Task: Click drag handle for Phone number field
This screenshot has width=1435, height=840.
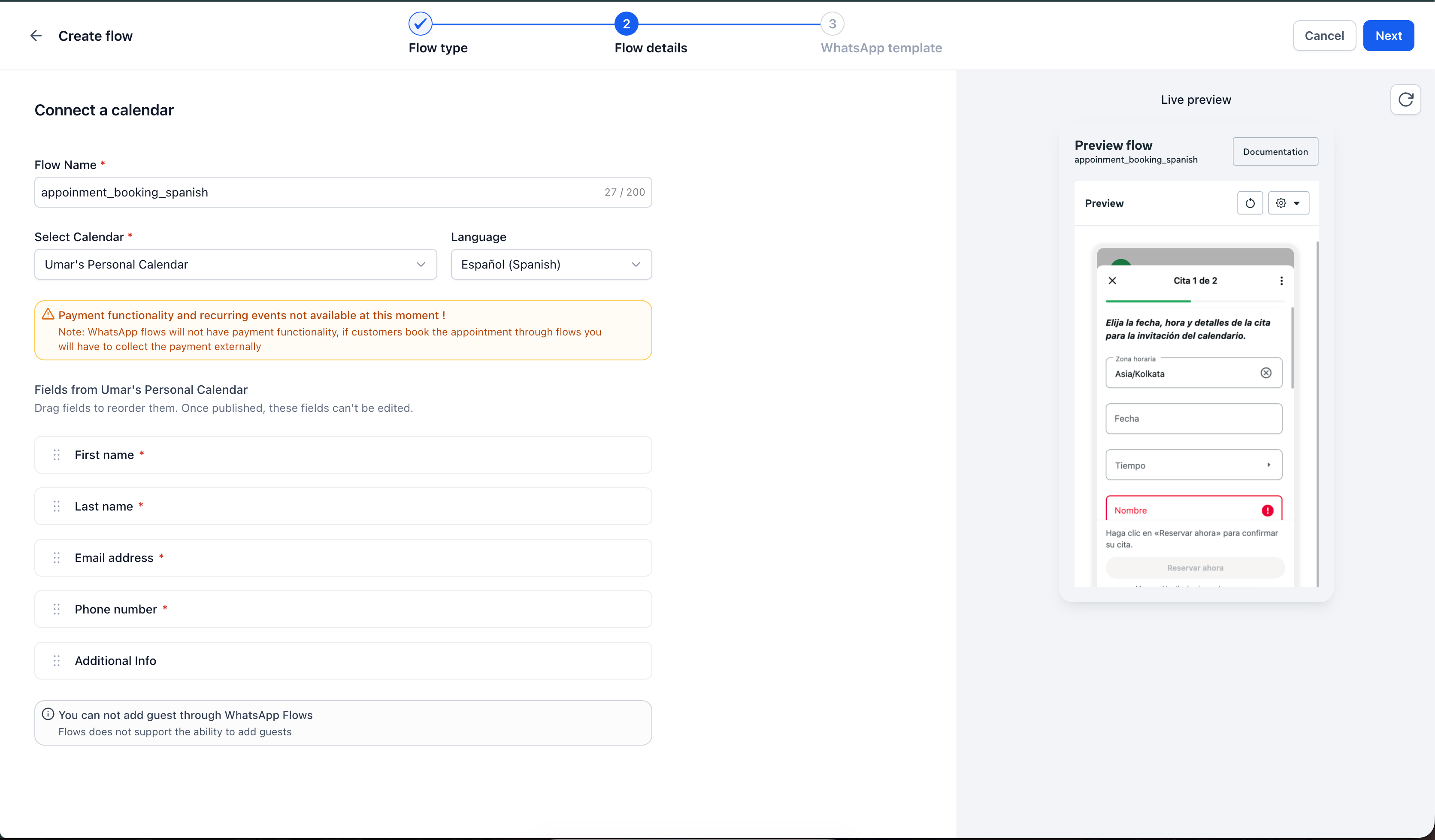Action: click(56, 610)
